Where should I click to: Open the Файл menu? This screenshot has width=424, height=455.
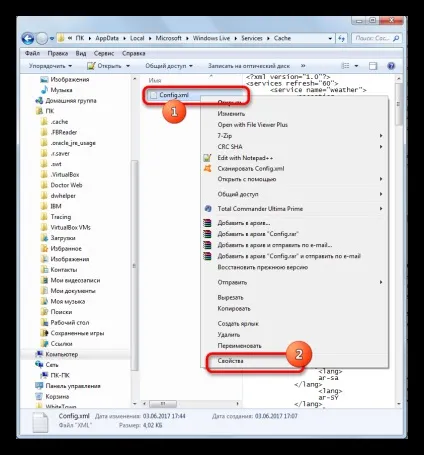click(x=32, y=53)
